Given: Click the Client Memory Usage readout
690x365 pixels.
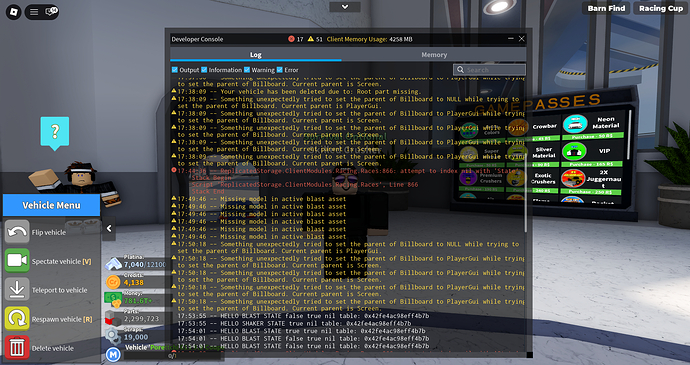Looking at the screenshot, I should click(370, 39).
